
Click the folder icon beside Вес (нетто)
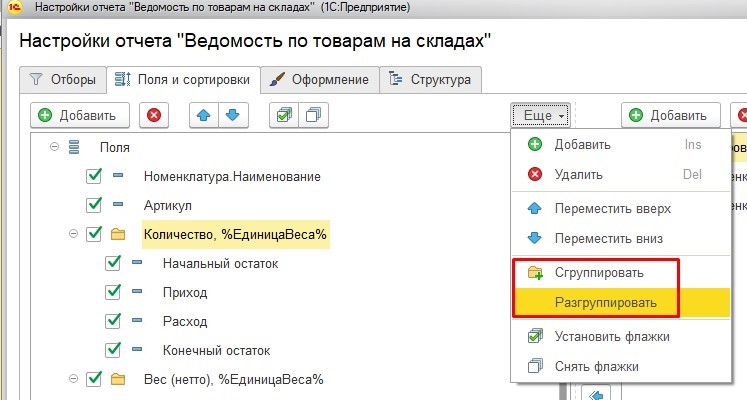[x=119, y=379]
